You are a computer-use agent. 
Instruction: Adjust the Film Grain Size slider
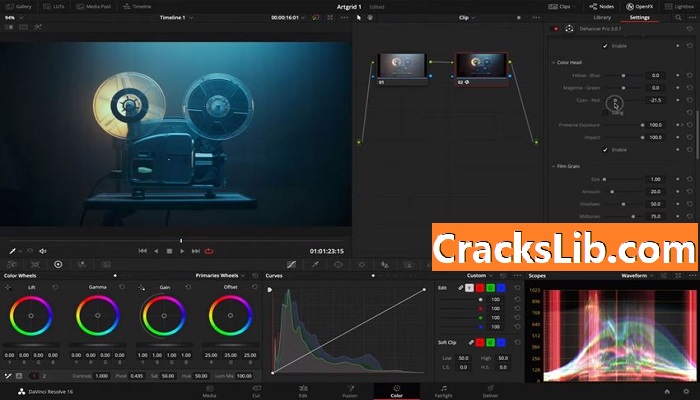[x=604, y=179]
